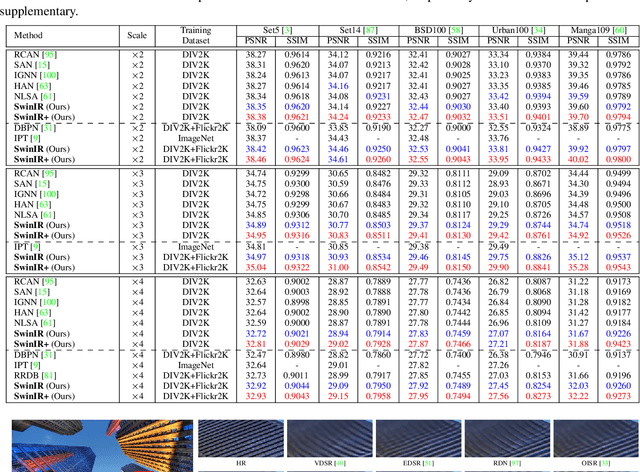This screenshot has width=640, height=472.
Task: Open the Manga109 citation reference
Action: 618,32
